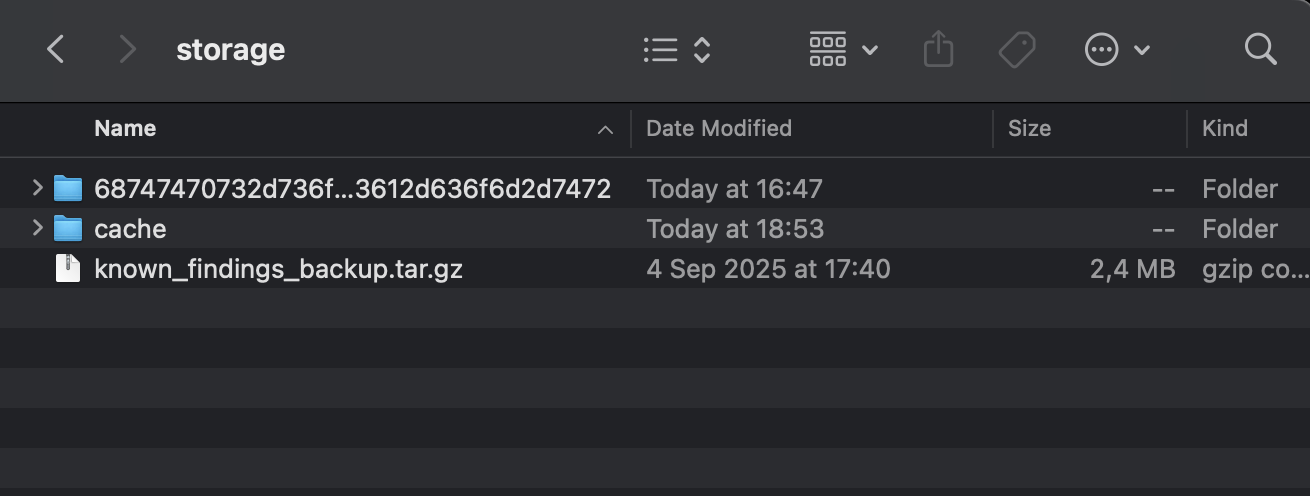Click the storage window title
This screenshot has width=1310, height=496.
pyautogui.click(x=230, y=49)
